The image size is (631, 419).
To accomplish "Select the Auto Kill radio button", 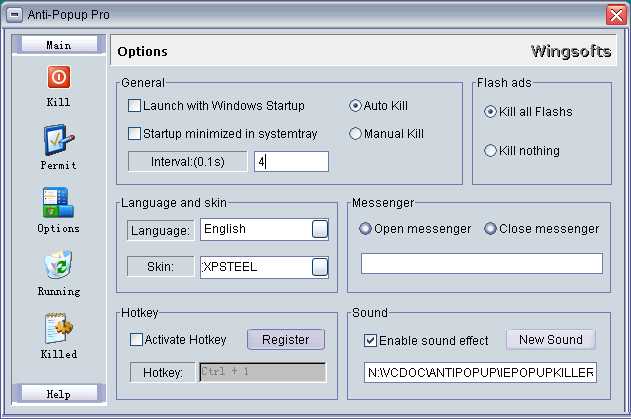I will point(355,106).
